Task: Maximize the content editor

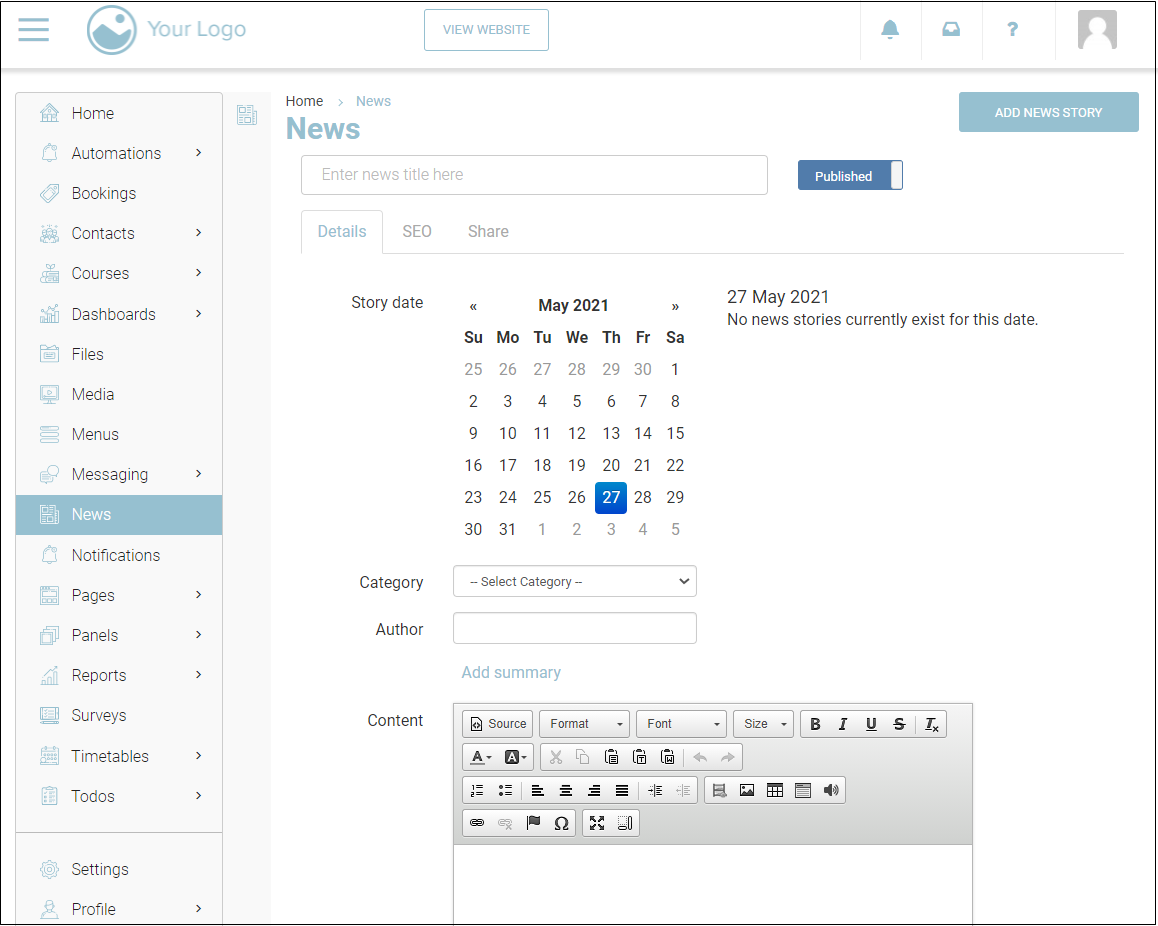Action: point(597,823)
